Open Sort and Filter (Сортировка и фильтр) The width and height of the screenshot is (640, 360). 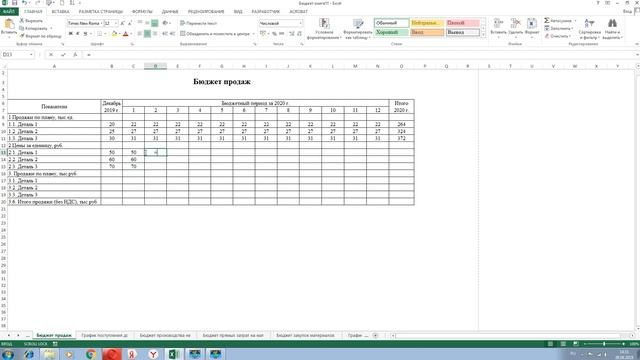[x=589, y=29]
